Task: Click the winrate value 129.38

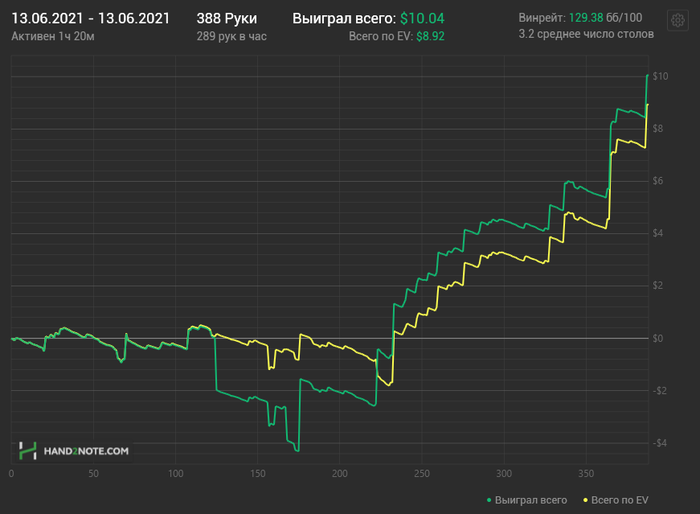Action: (x=586, y=18)
